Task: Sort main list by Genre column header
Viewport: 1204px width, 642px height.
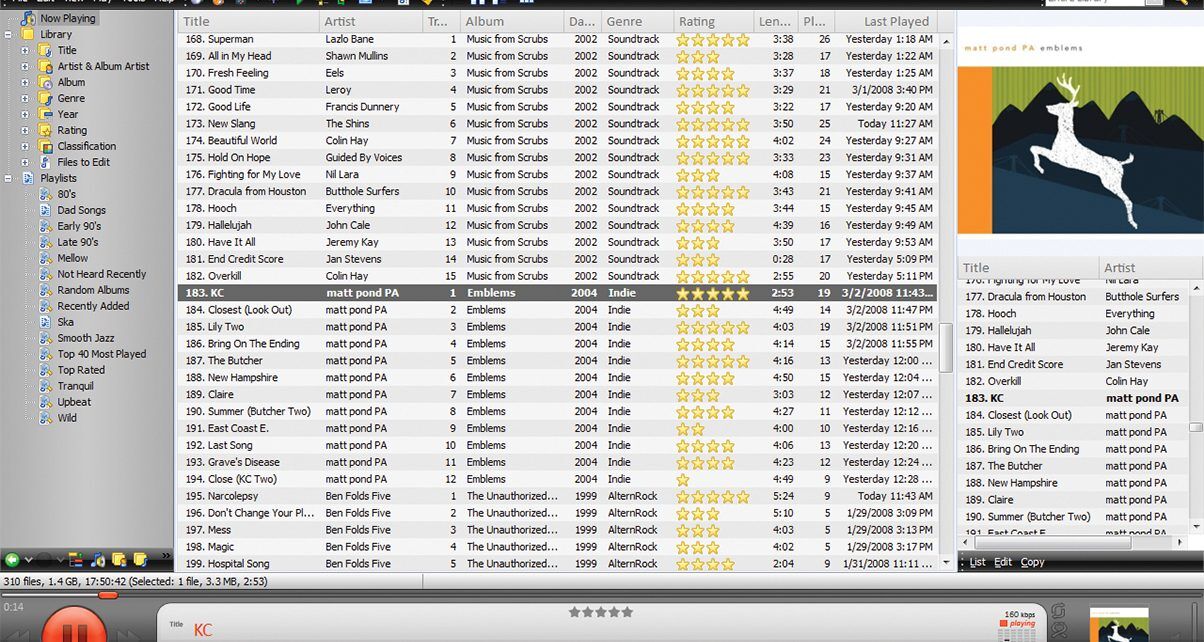Action: tap(637, 21)
